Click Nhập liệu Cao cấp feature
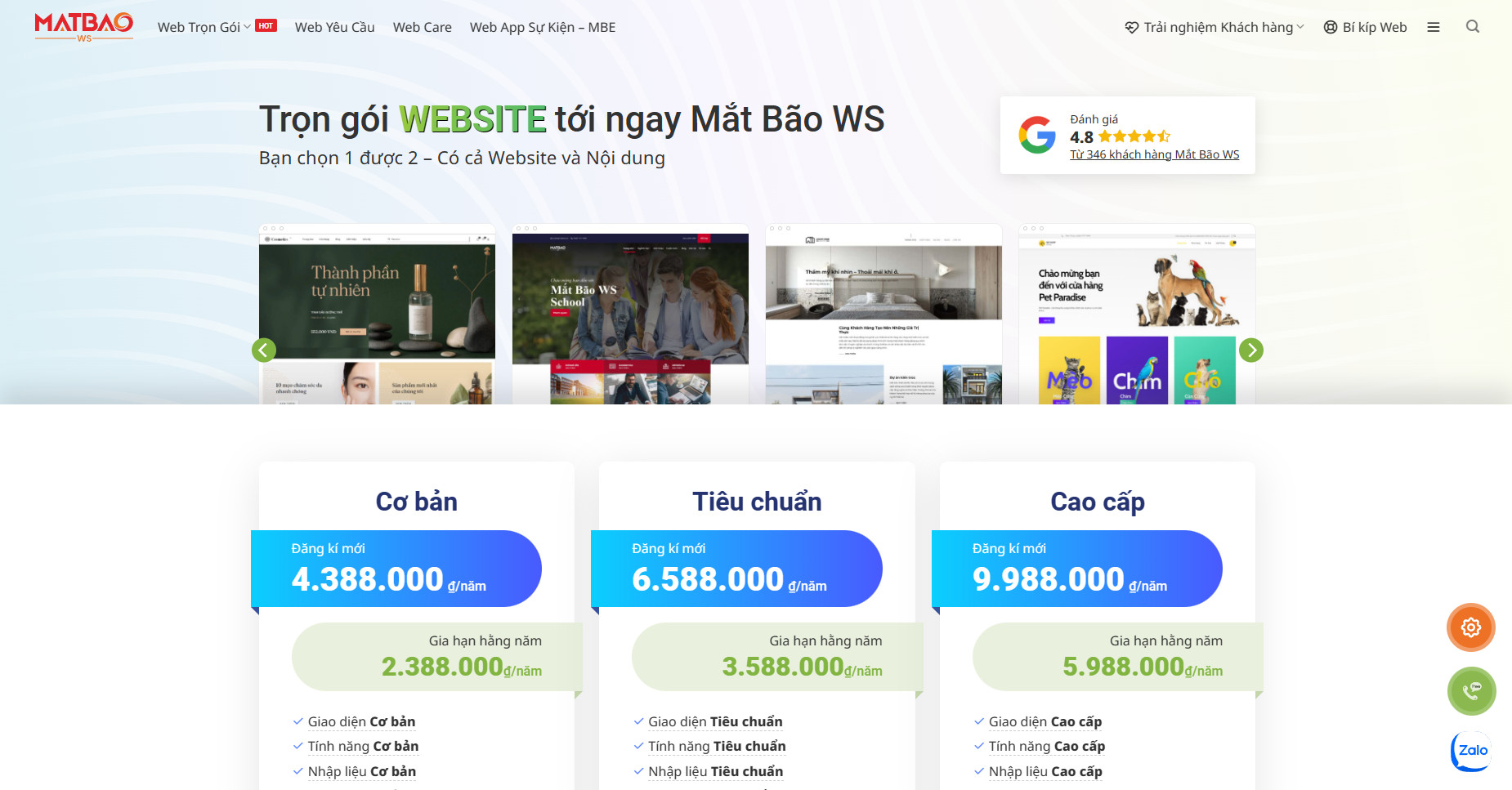This screenshot has height=790, width=1512. pos(1045,771)
